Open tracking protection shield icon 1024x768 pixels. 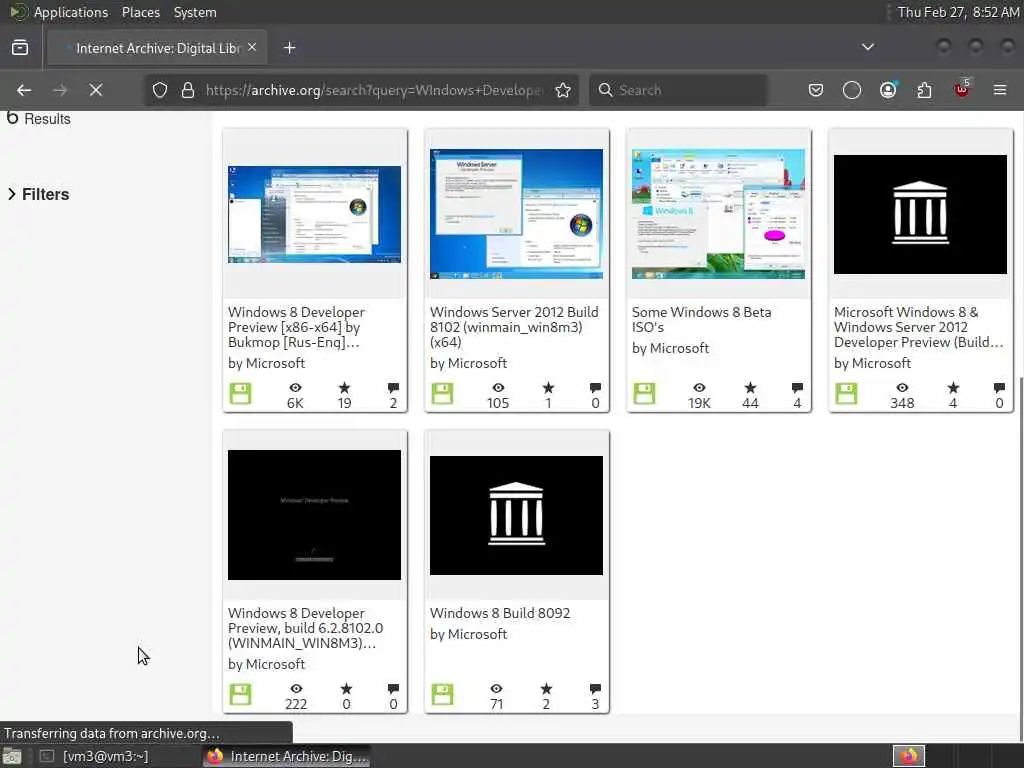point(160,90)
